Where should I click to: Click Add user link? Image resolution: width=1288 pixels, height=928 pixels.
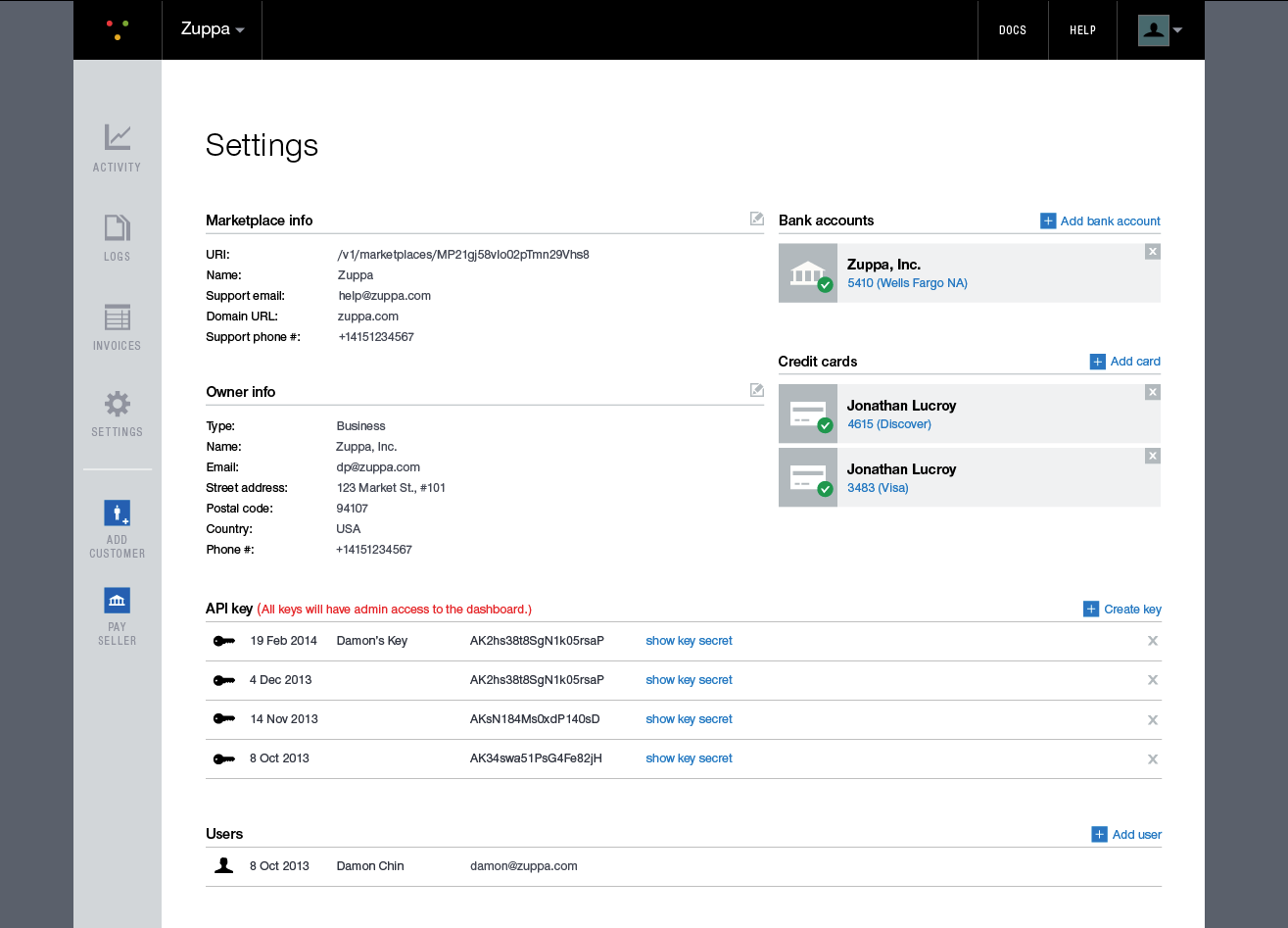click(x=1126, y=835)
